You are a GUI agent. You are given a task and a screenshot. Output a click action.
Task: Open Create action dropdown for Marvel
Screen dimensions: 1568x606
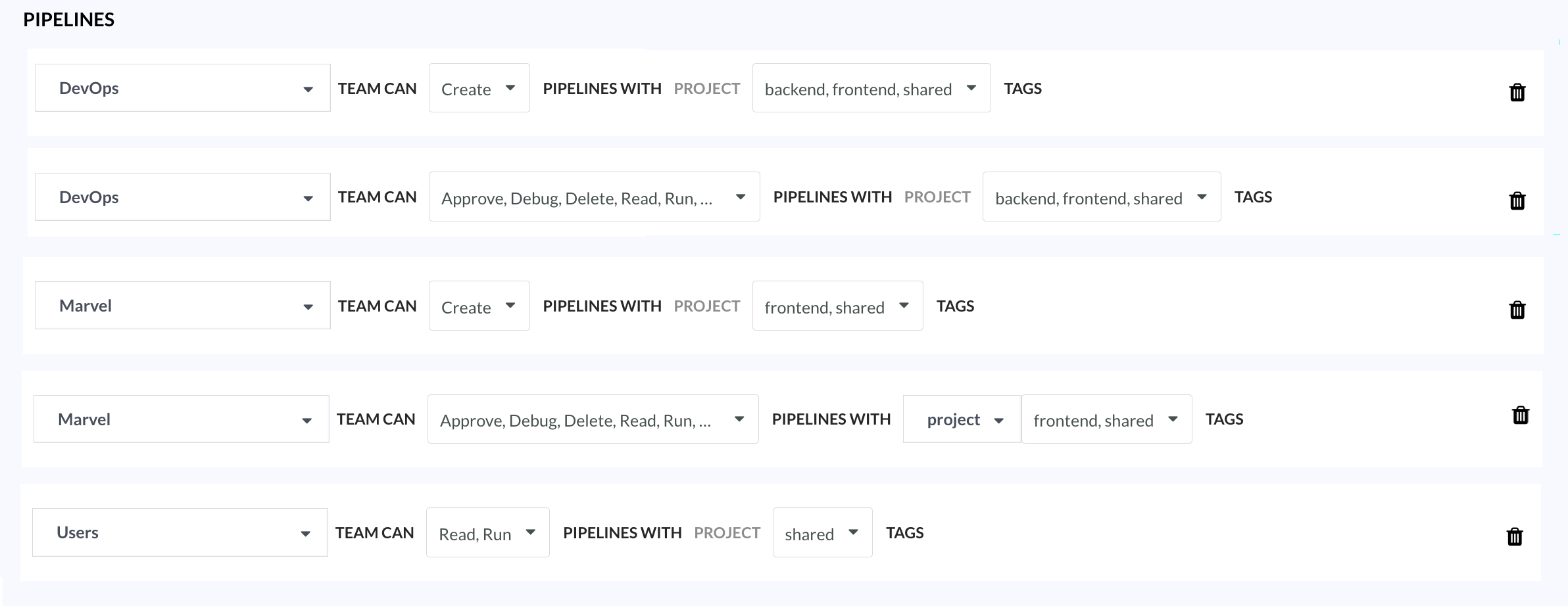[479, 306]
